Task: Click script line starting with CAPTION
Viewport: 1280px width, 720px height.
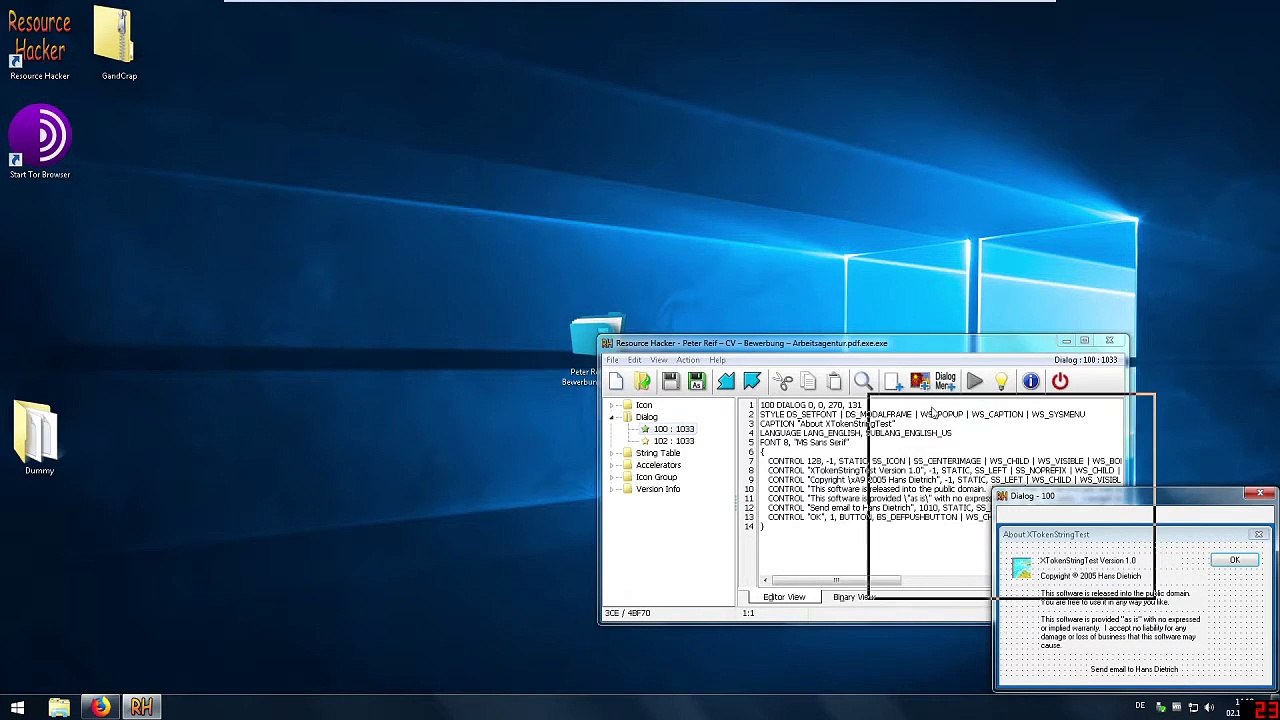Action: click(828, 424)
